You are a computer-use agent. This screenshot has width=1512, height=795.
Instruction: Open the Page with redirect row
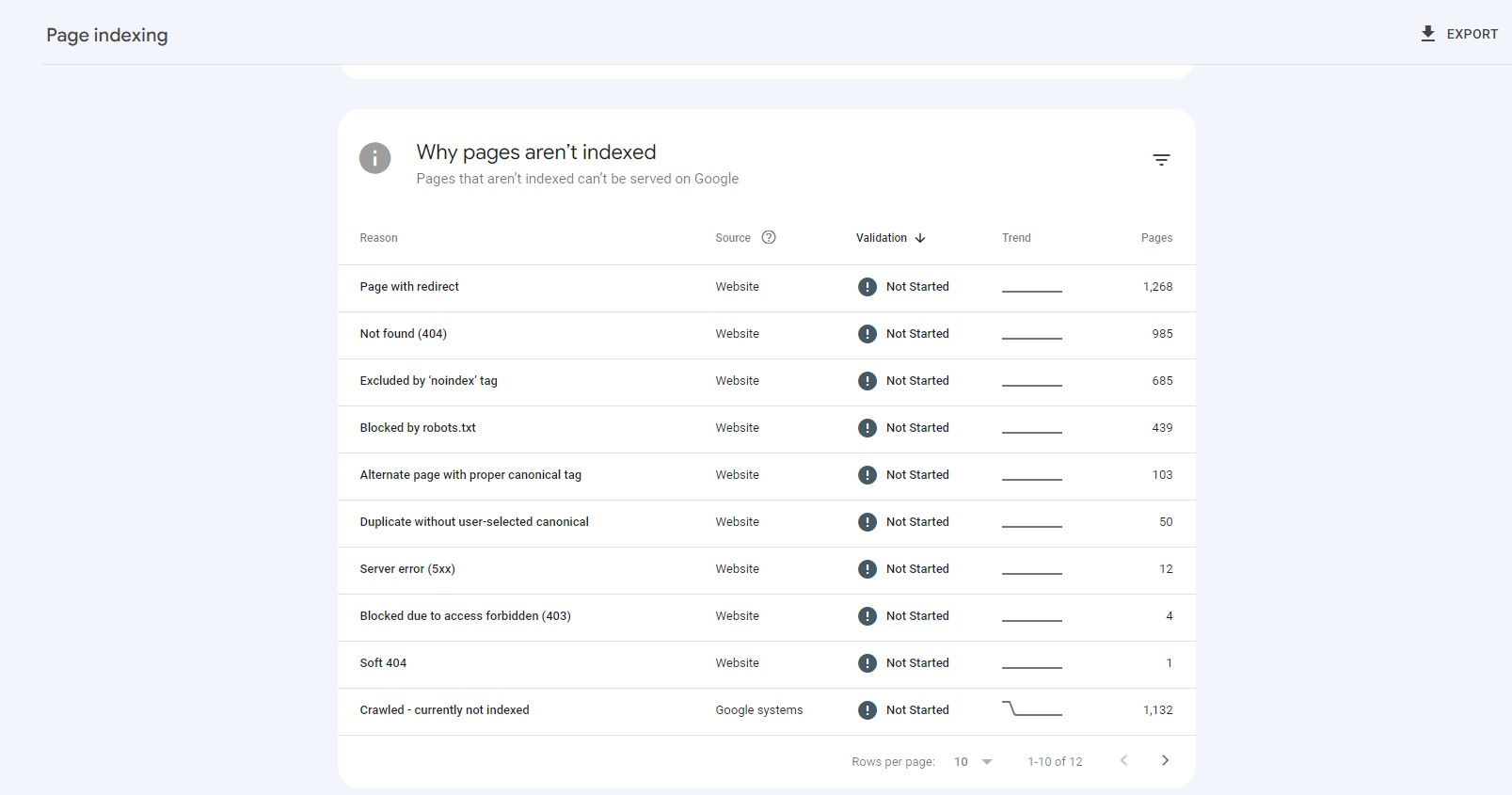[x=409, y=287]
